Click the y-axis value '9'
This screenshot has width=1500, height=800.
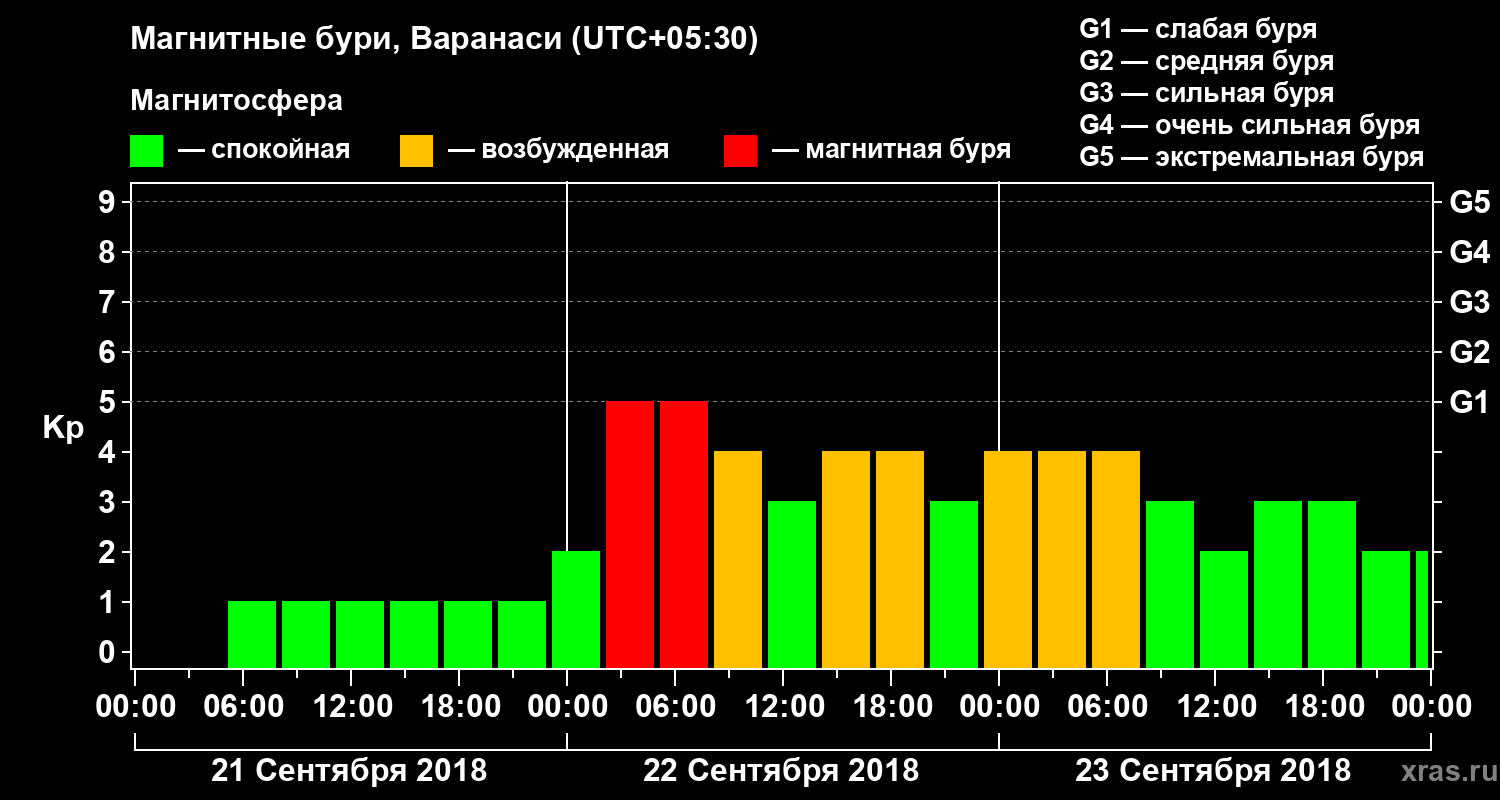click(x=109, y=202)
